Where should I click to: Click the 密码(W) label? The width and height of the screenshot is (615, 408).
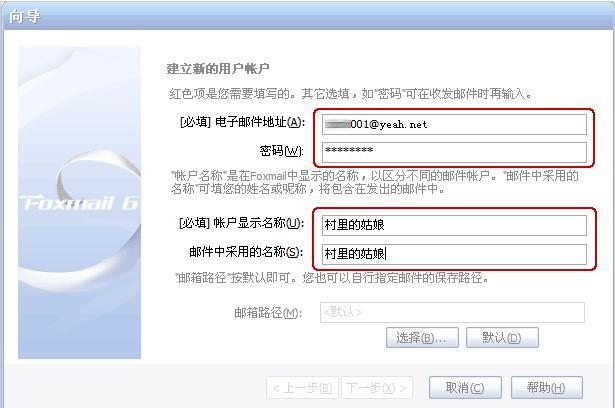282,151
